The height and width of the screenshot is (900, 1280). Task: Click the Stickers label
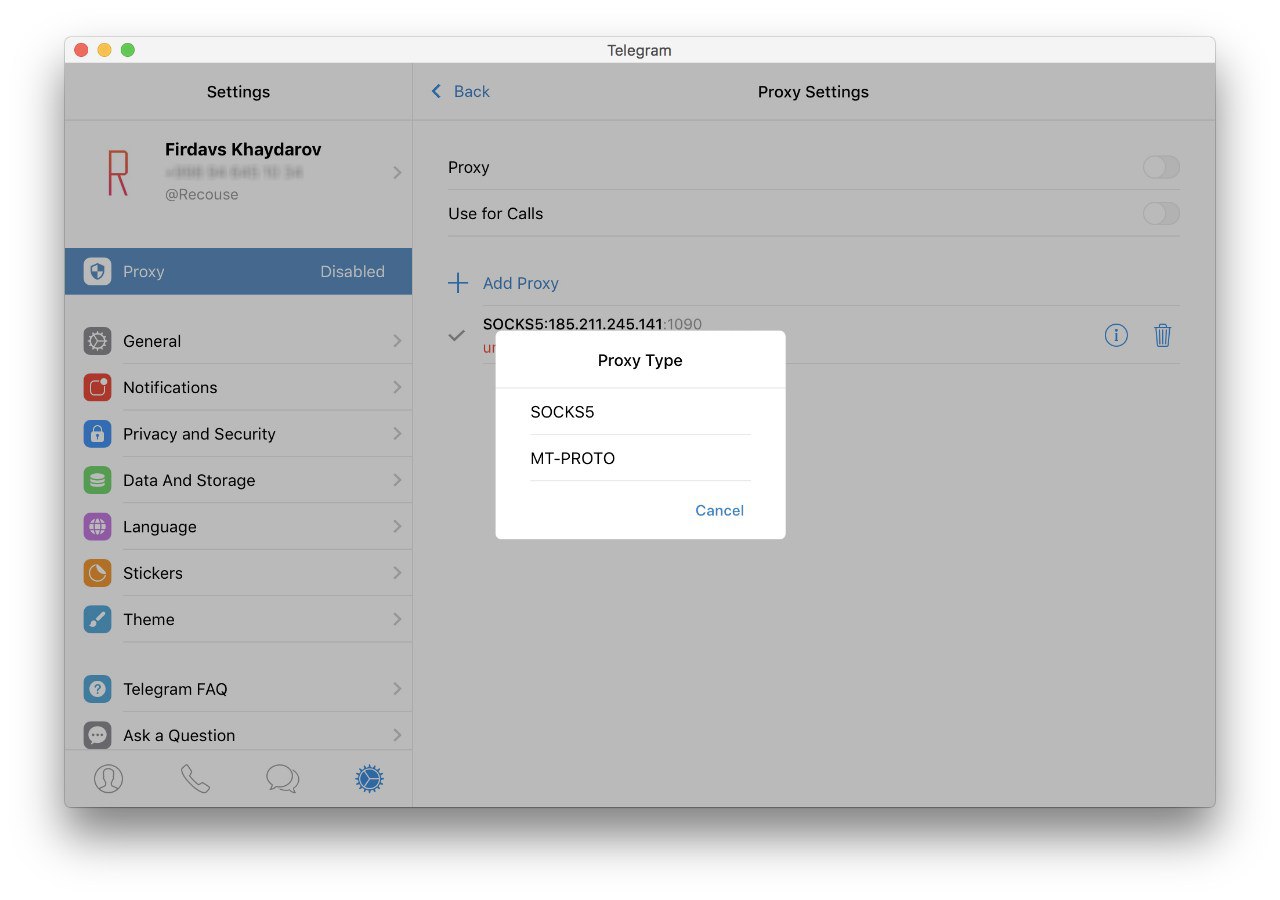pos(153,573)
